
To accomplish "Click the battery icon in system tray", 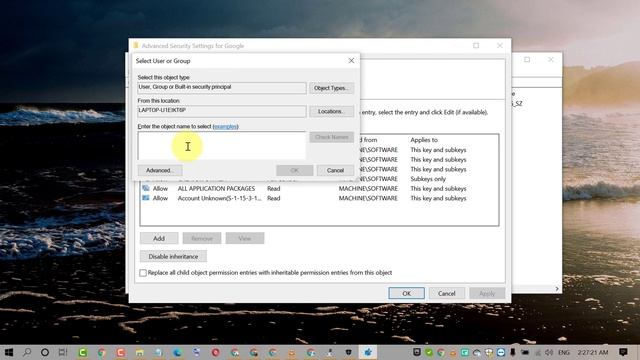I will click(x=525, y=352).
